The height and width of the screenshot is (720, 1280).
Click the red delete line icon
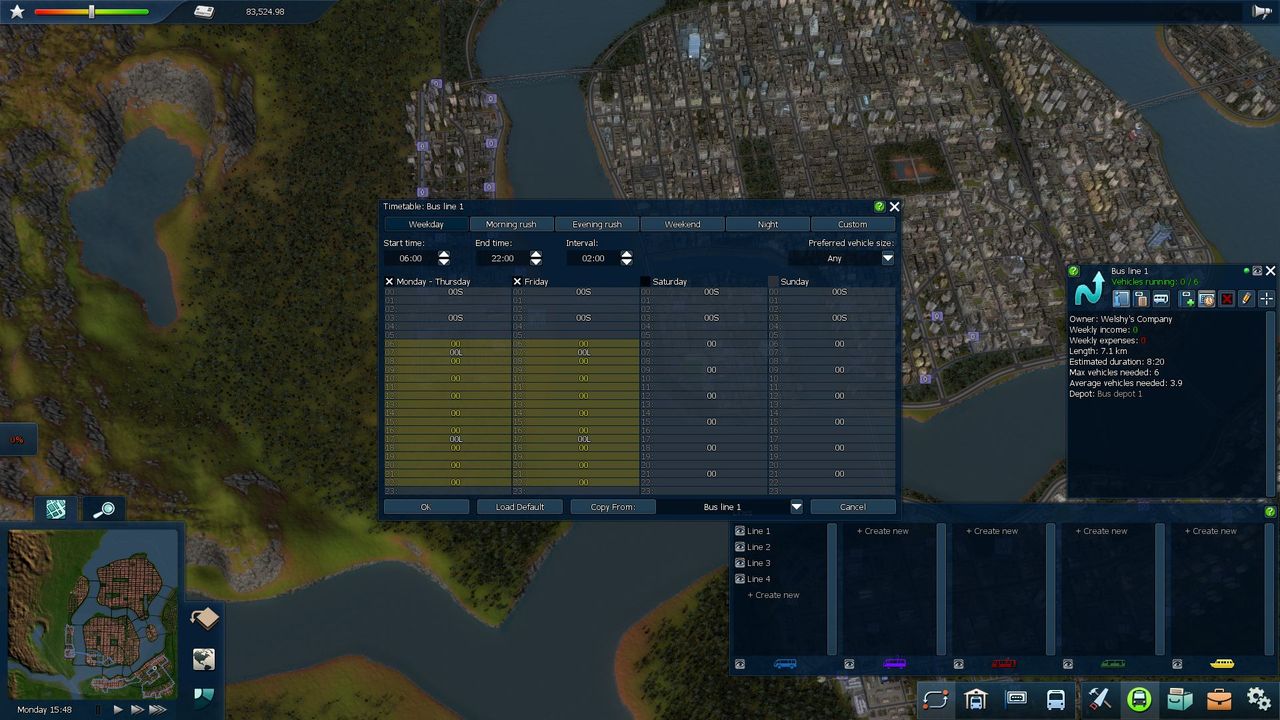click(1227, 299)
